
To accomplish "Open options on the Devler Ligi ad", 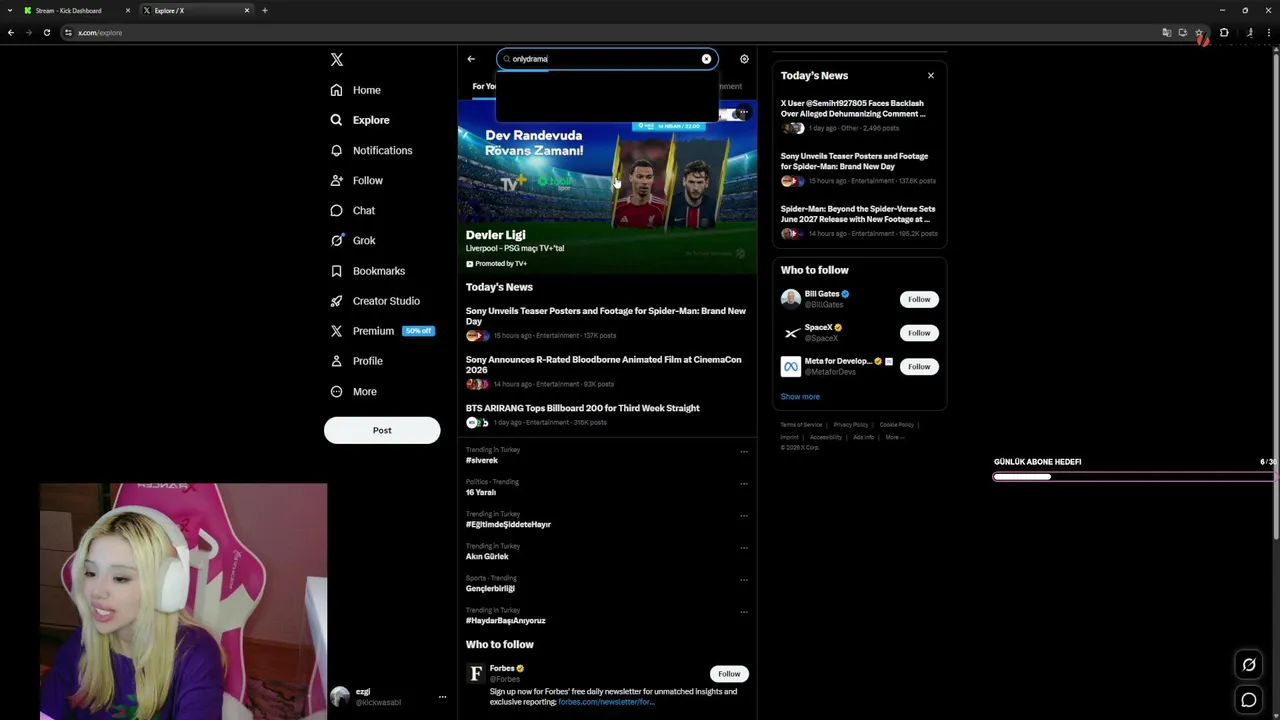I will tap(743, 113).
